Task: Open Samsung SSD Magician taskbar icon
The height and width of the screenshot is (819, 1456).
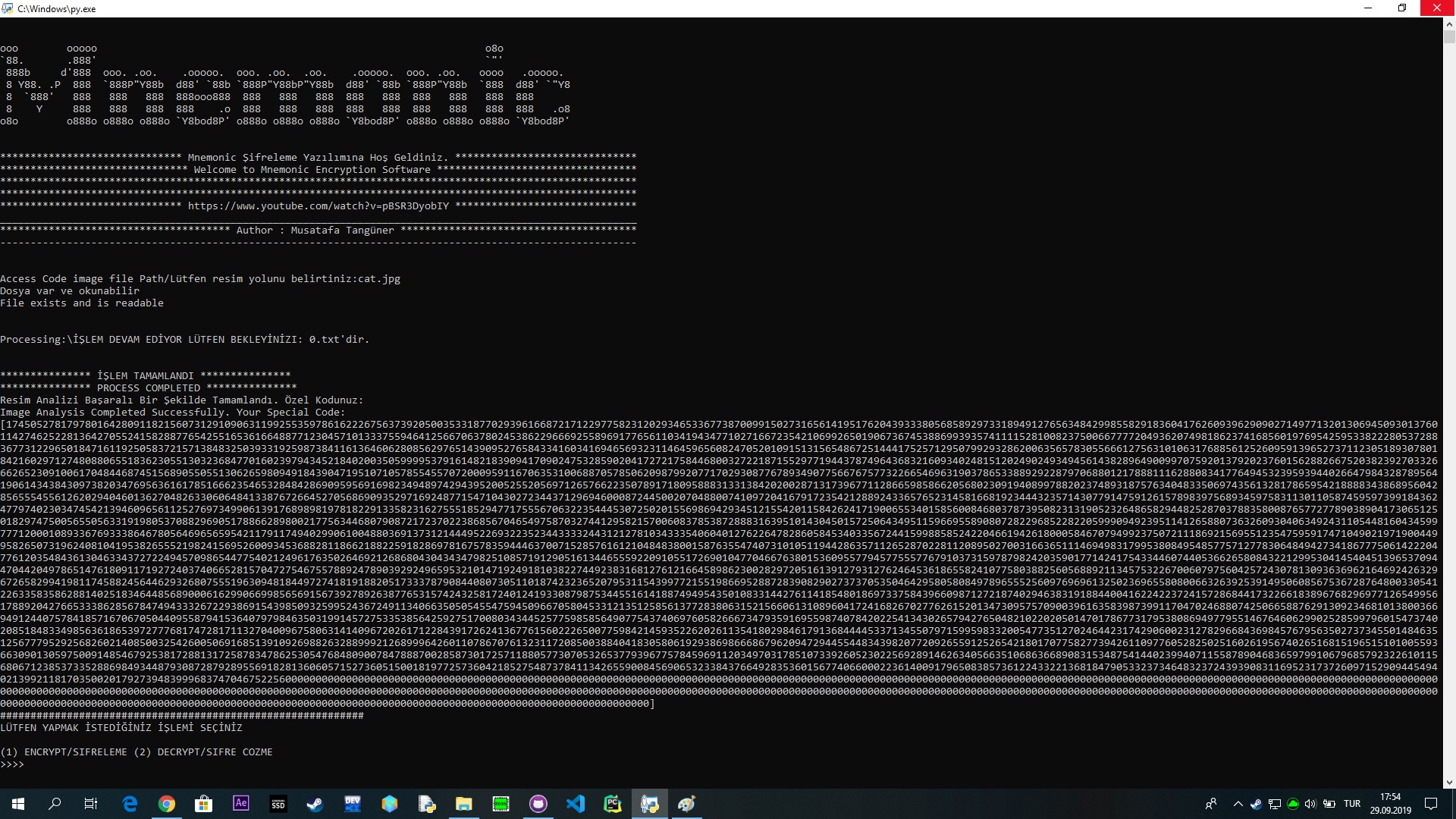Action: (x=278, y=804)
